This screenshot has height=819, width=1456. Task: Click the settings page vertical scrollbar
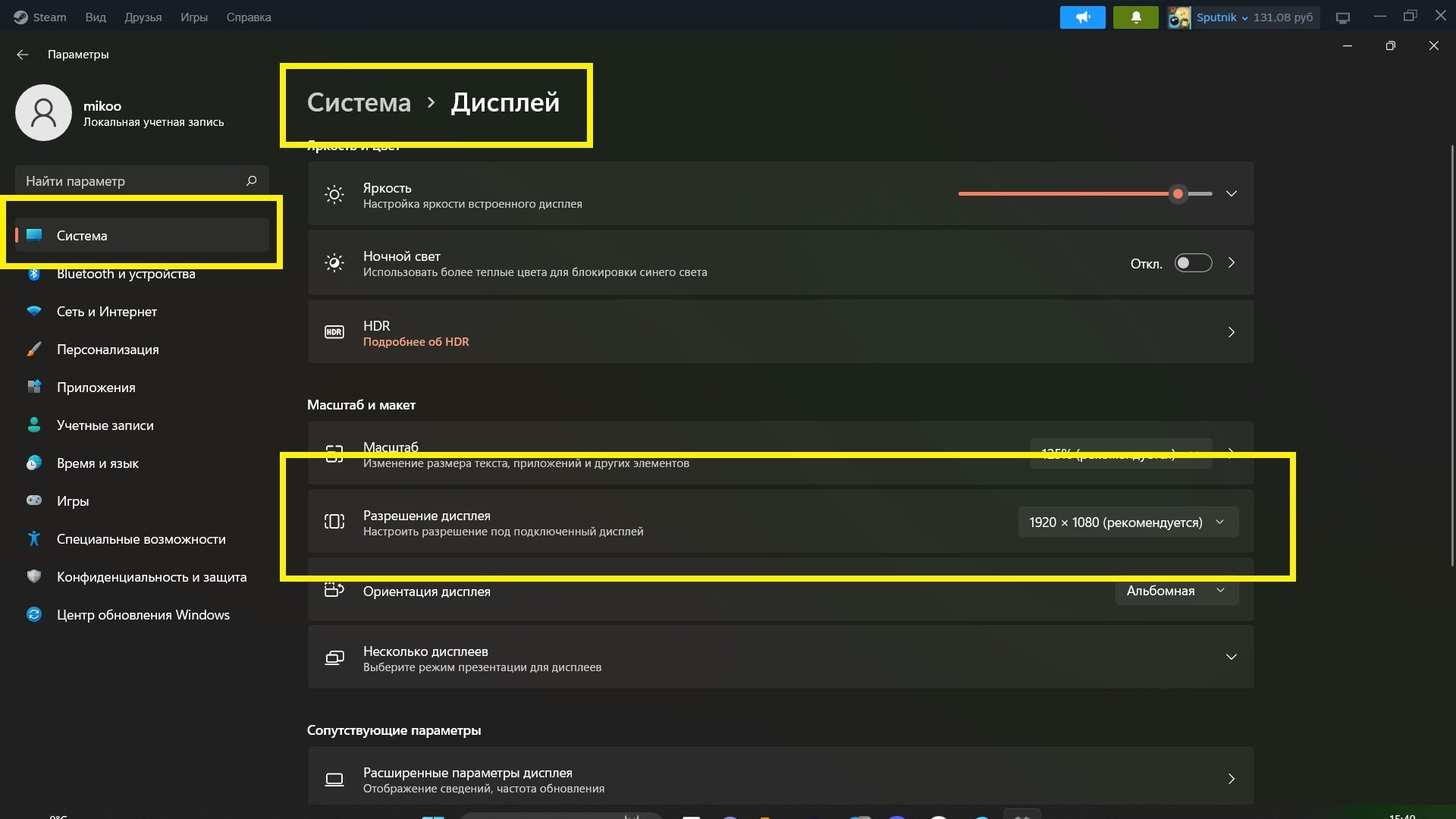click(x=1452, y=355)
